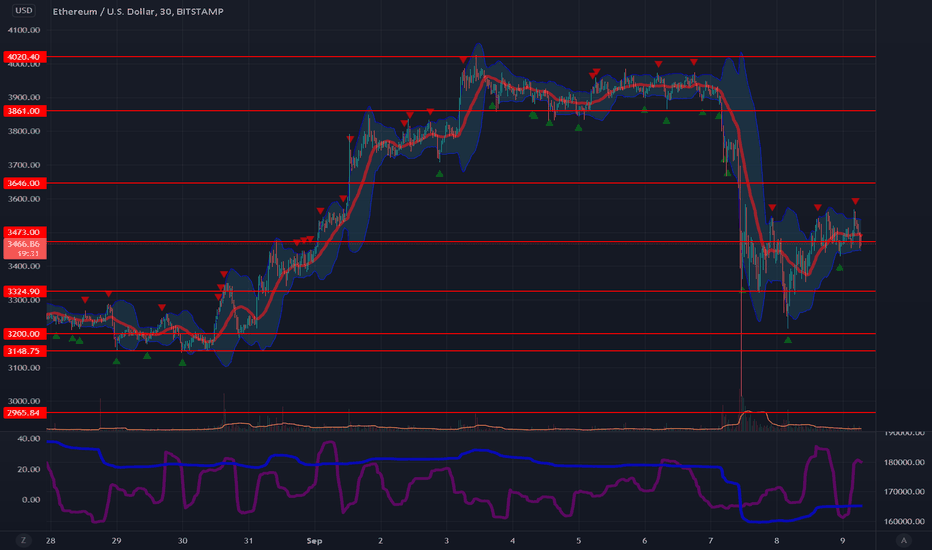This screenshot has width=932, height=550.
Task: Click date 9 on the time axis
Action: [x=842, y=540]
